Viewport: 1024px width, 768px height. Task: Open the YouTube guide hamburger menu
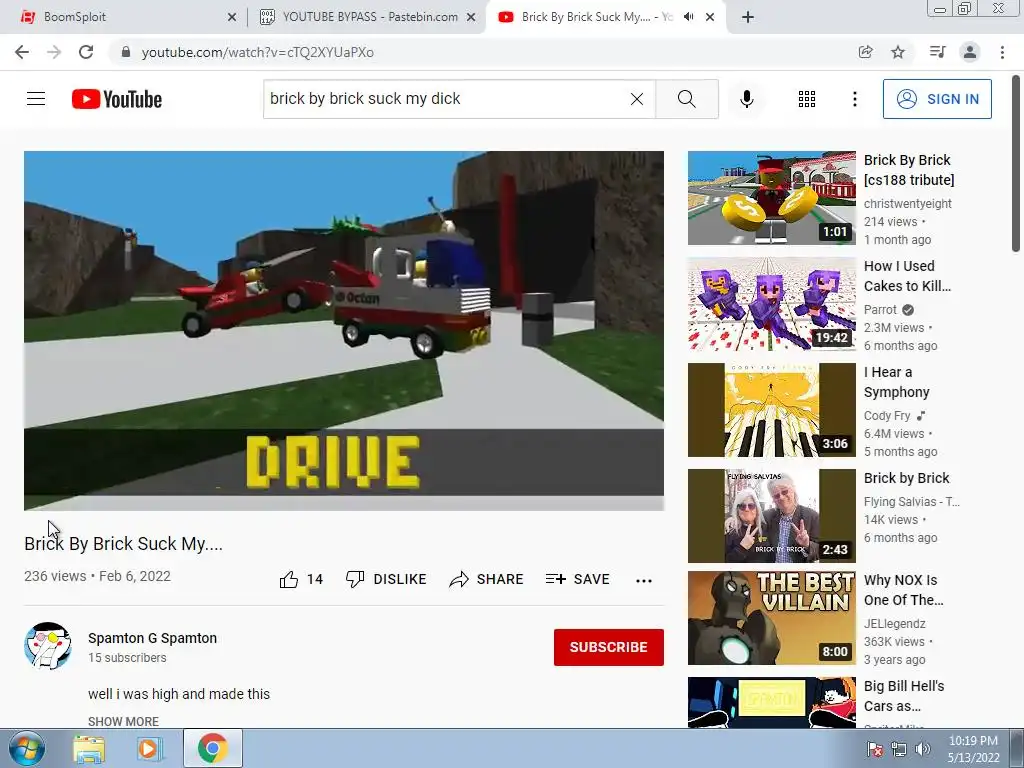point(36,99)
